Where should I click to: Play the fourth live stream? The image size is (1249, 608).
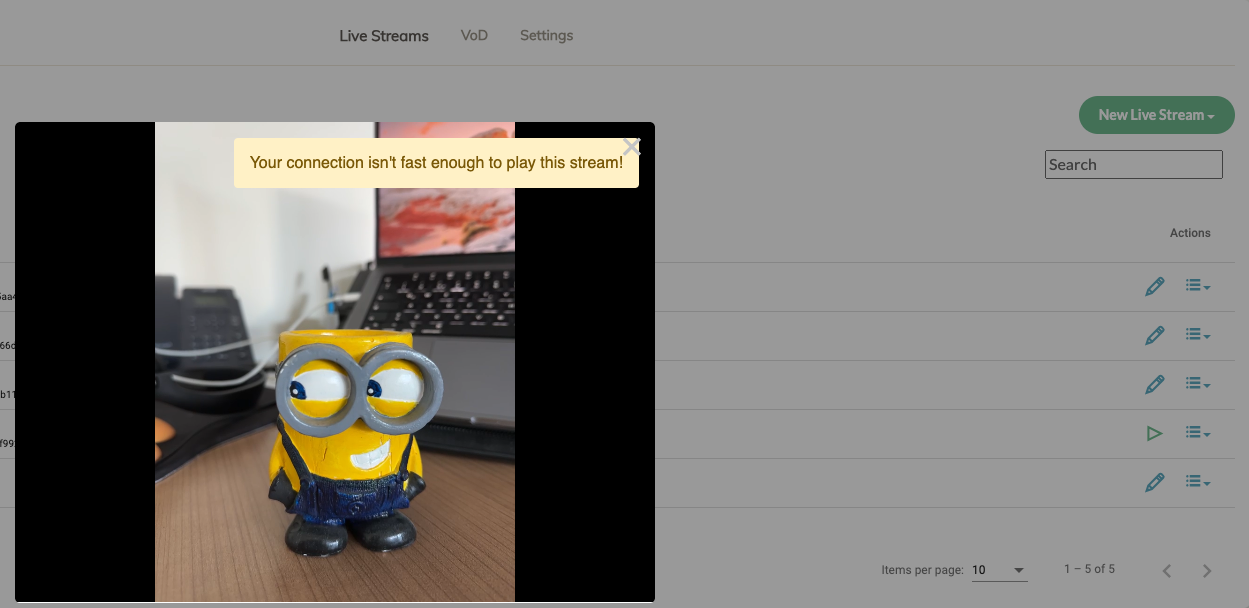(x=1155, y=433)
